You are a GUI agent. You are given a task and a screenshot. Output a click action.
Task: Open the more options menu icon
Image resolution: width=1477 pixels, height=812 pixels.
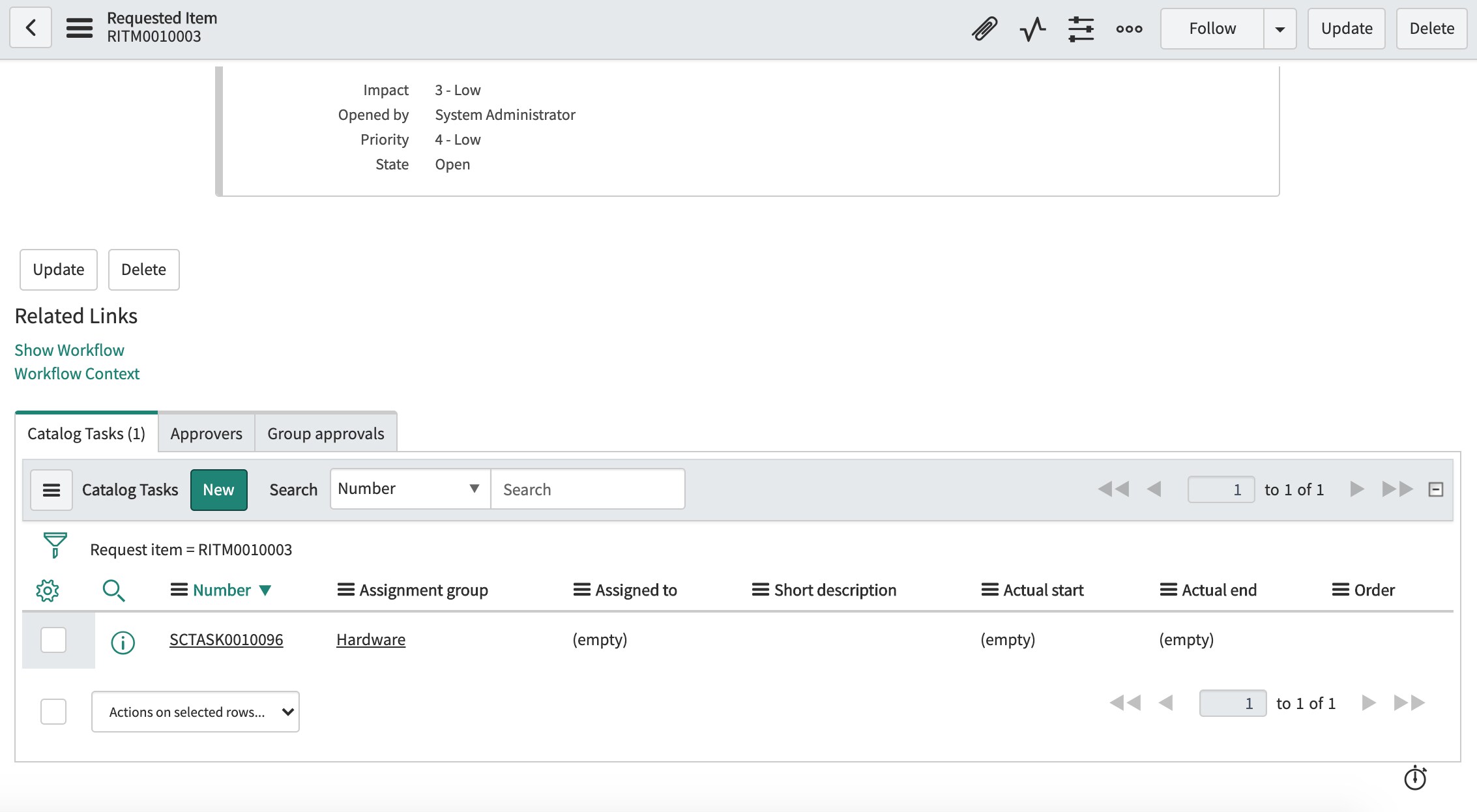[x=1128, y=28]
